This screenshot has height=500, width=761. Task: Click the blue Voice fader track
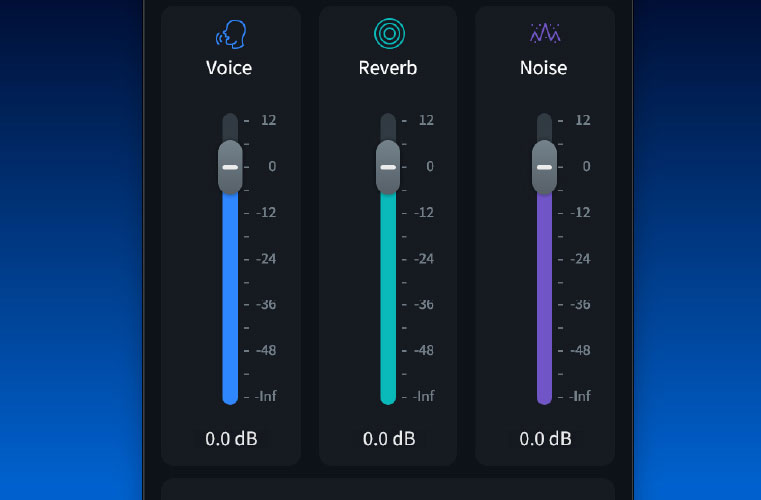click(230, 300)
